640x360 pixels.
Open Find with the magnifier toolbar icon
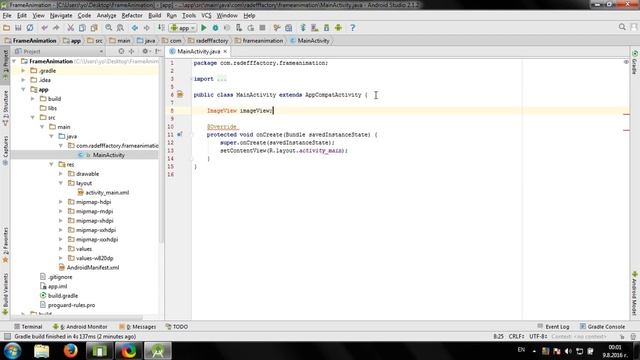[x=109, y=28]
